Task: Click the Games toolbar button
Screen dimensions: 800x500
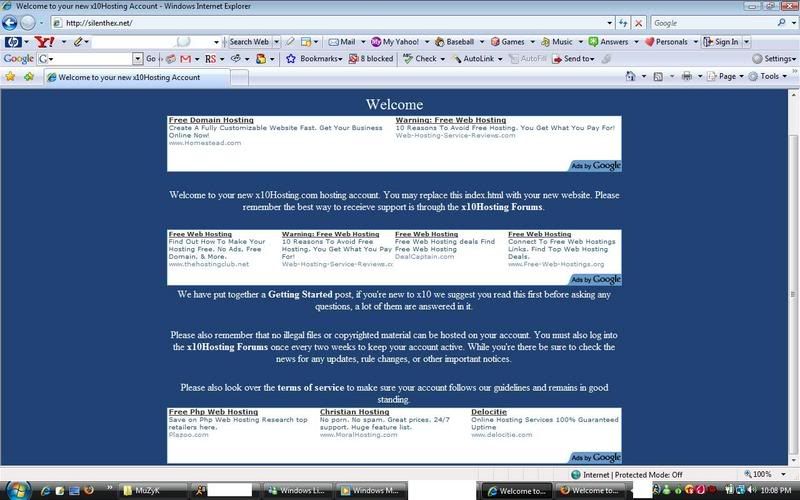Action: (x=508, y=42)
